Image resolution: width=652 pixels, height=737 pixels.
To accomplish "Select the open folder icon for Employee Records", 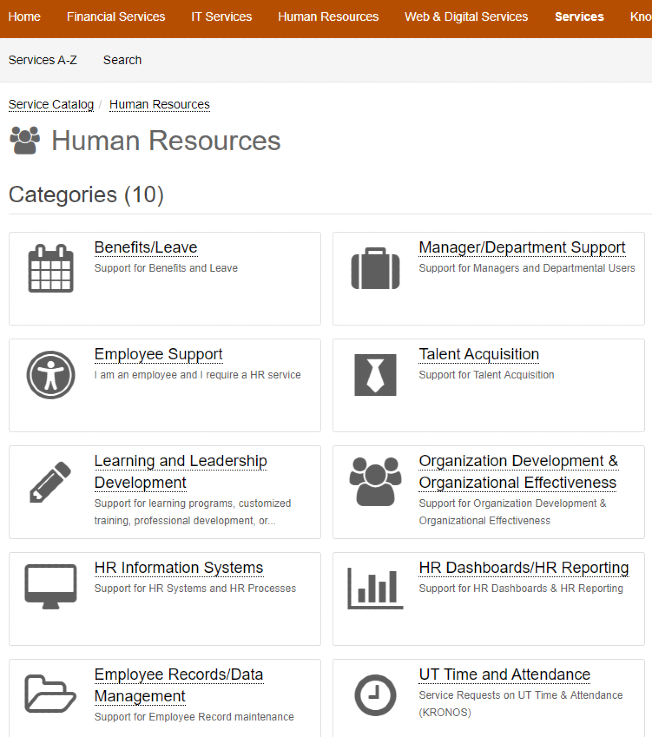I will click(x=51, y=693).
